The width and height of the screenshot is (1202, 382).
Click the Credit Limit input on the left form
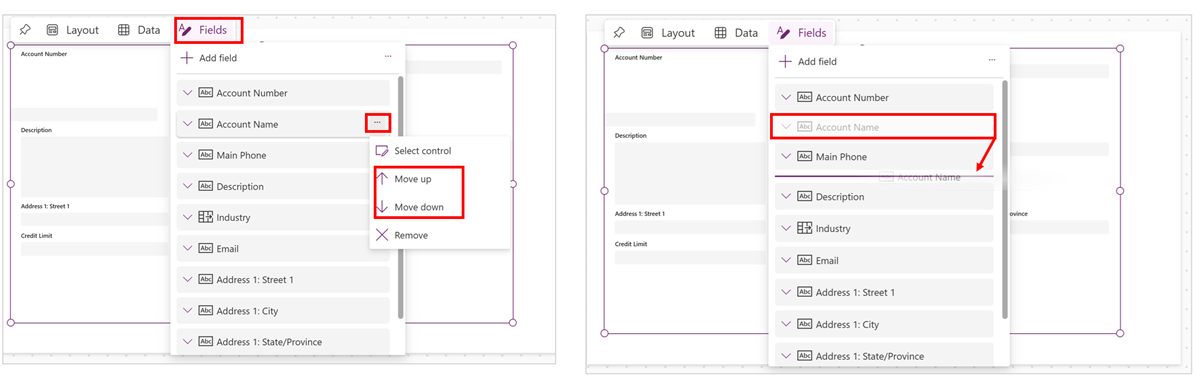coord(96,249)
